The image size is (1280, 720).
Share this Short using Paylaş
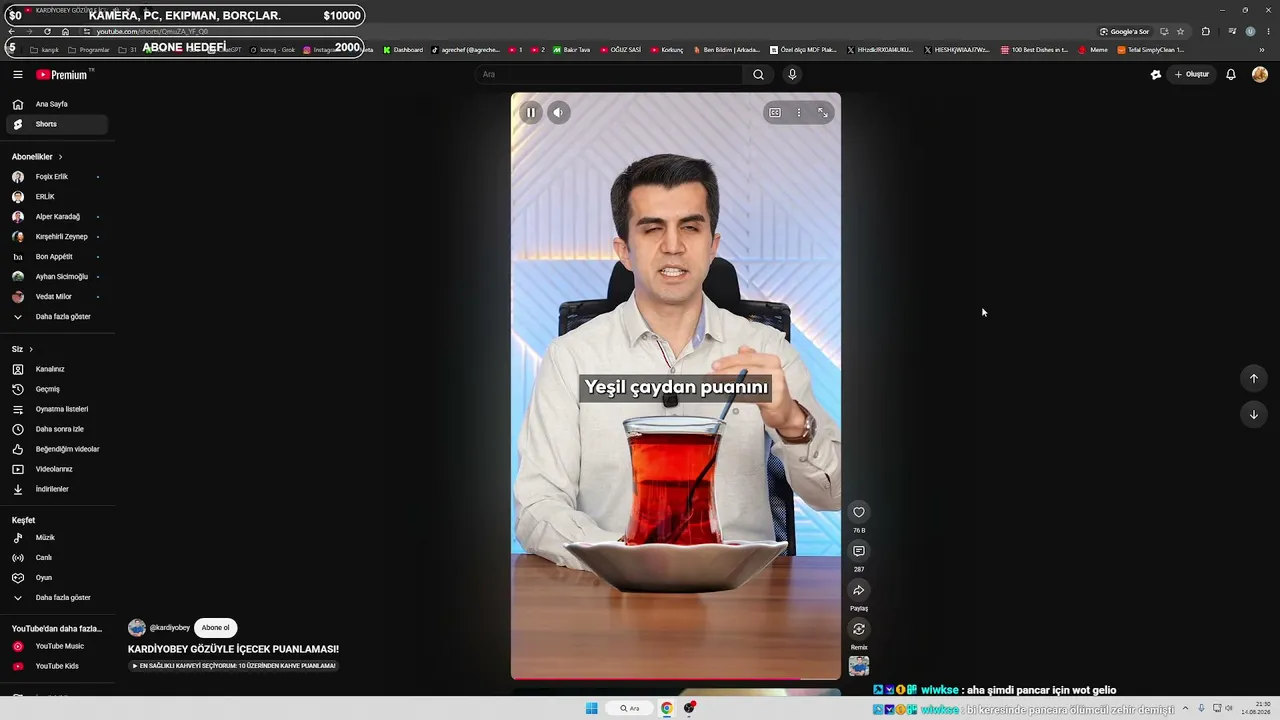pos(858,590)
